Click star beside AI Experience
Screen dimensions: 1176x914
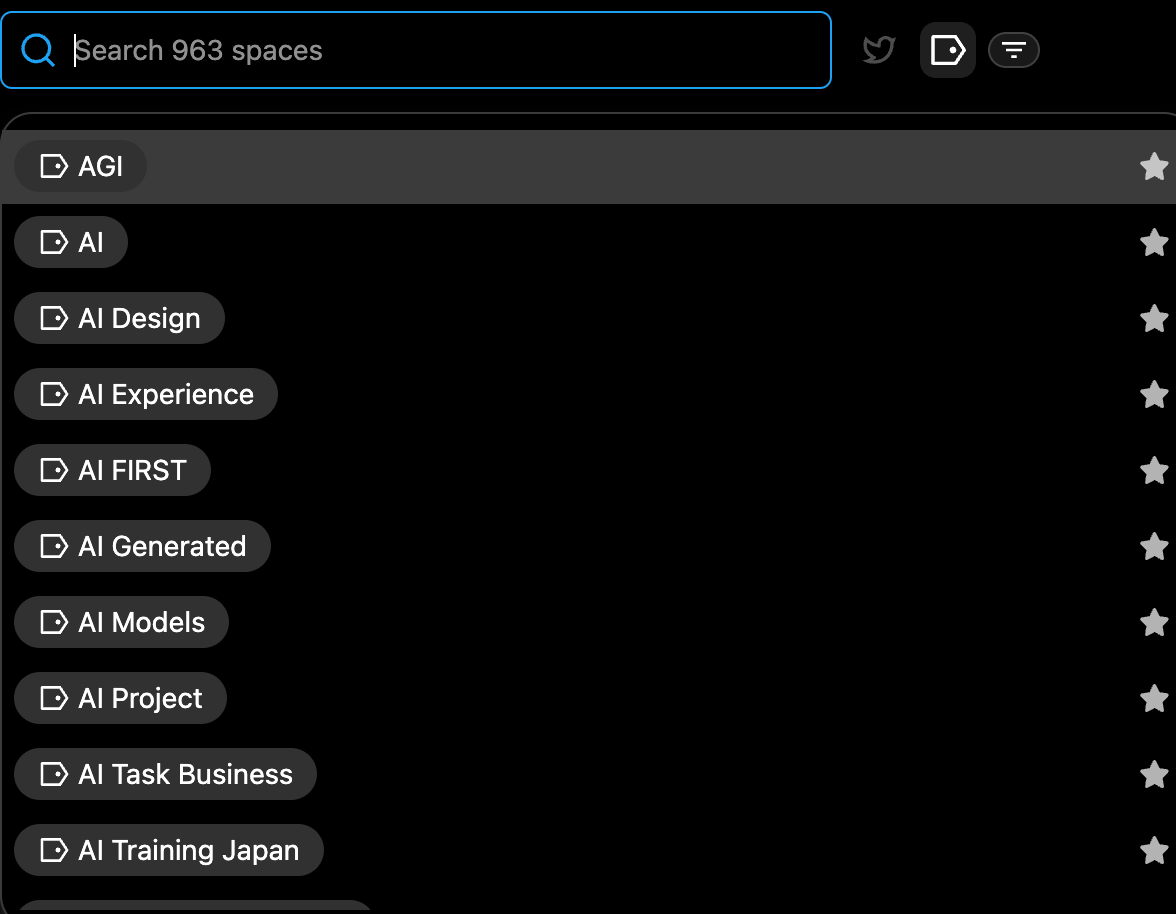(x=1154, y=394)
